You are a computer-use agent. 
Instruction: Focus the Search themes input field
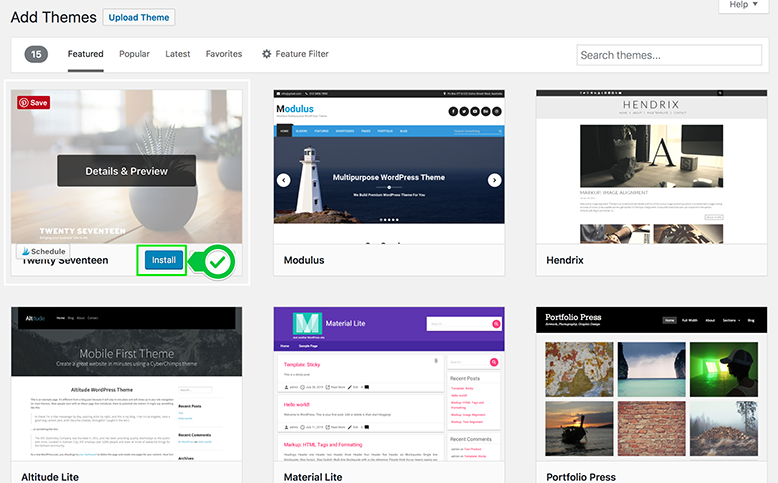click(x=669, y=55)
